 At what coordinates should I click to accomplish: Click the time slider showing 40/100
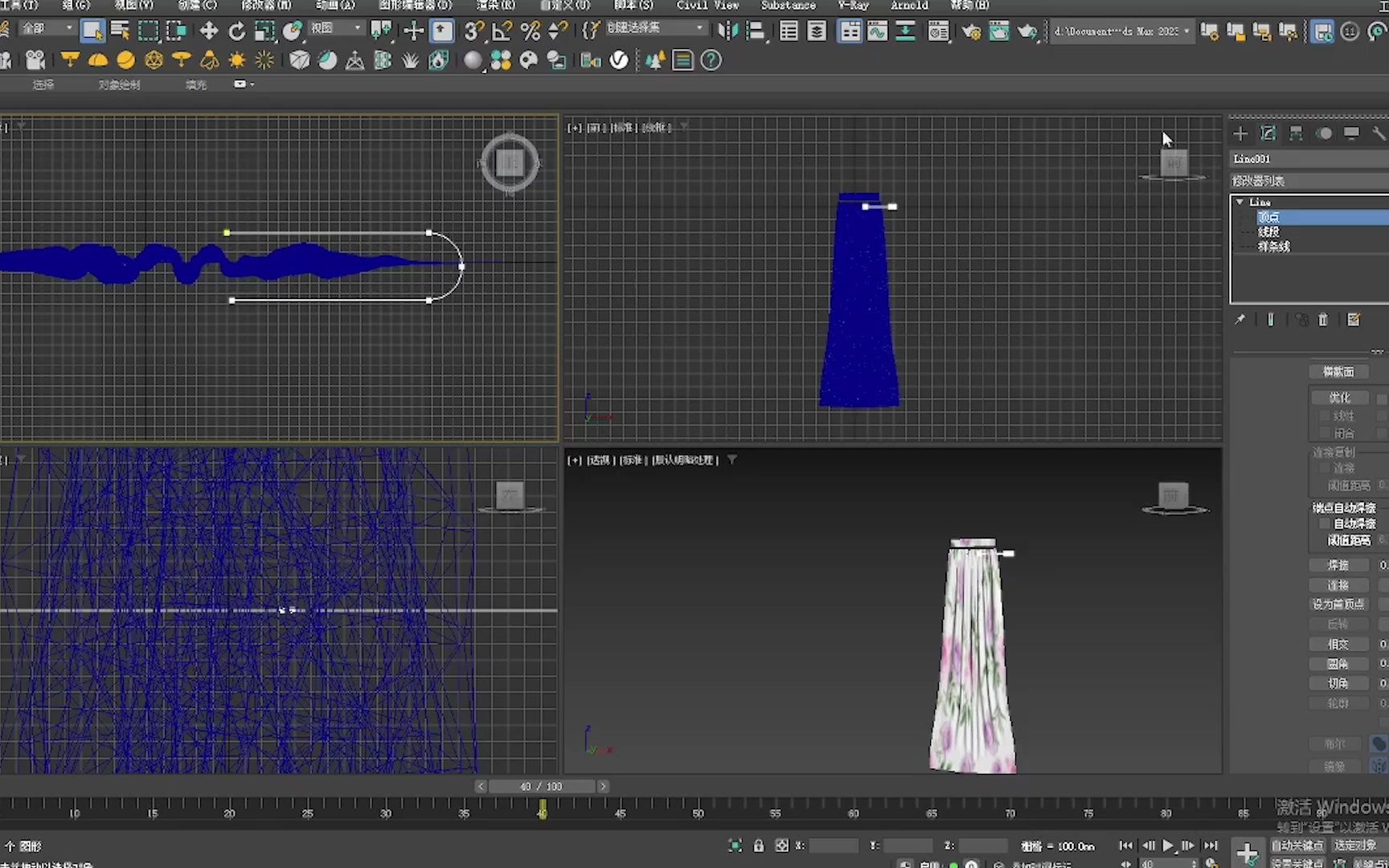pos(543,786)
